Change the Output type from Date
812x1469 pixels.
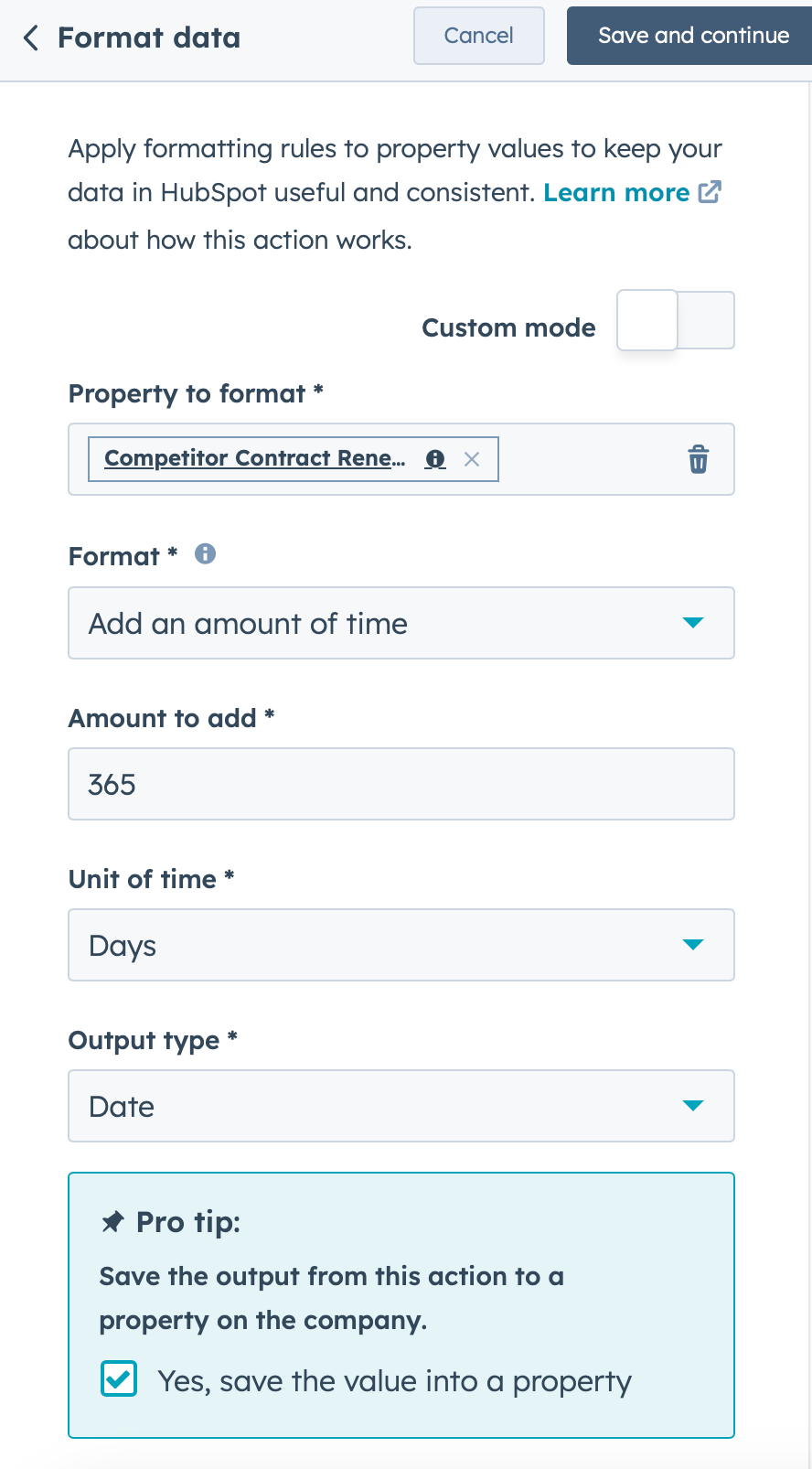pyautogui.click(x=401, y=1106)
